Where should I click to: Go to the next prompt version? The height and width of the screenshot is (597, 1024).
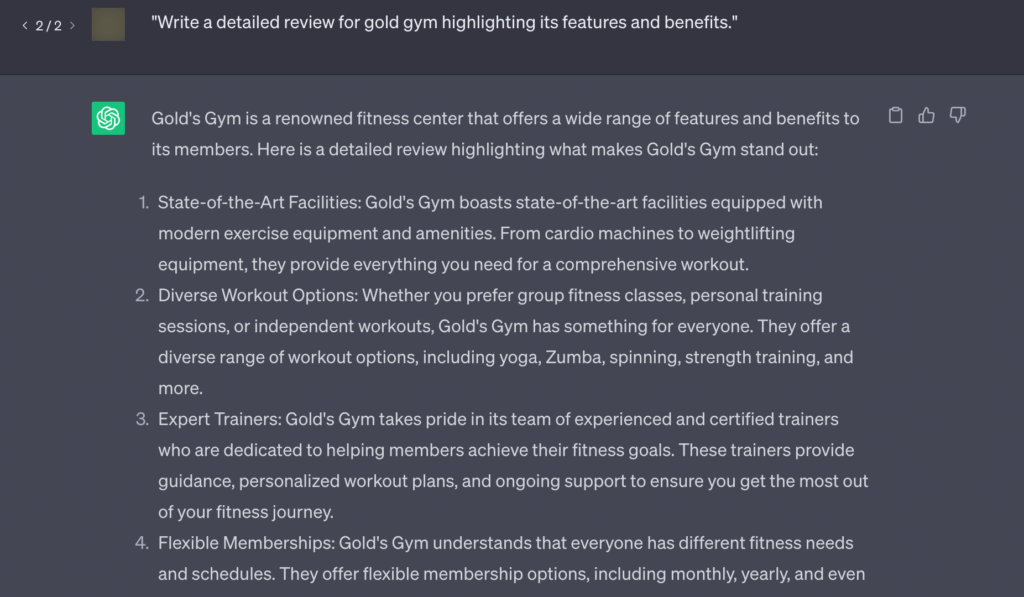point(72,25)
